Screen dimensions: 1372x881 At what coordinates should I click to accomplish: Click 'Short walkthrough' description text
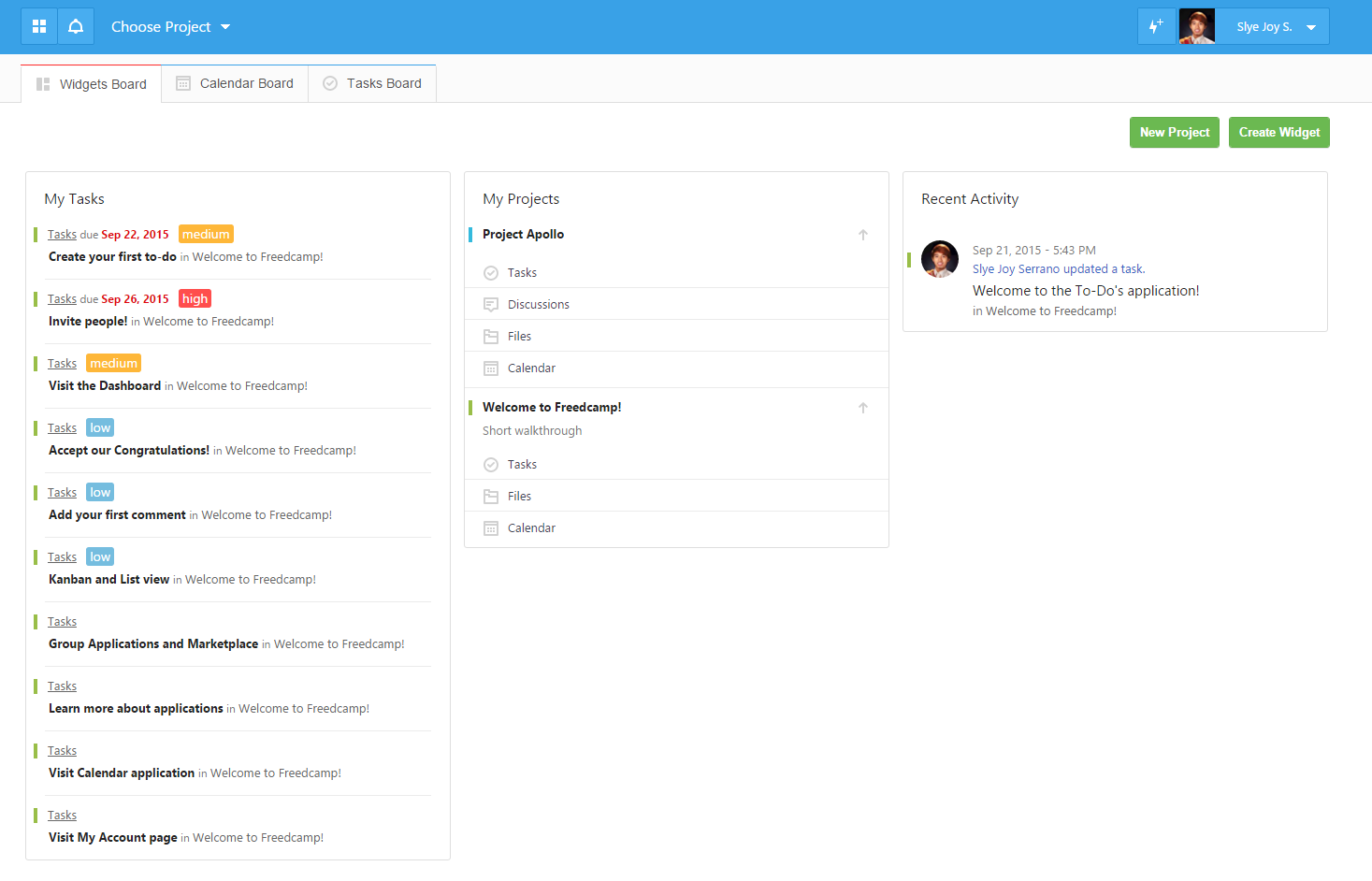532,431
